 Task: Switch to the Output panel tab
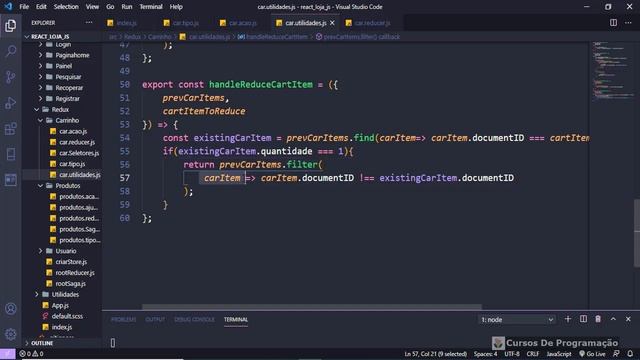tap(155, 320)
